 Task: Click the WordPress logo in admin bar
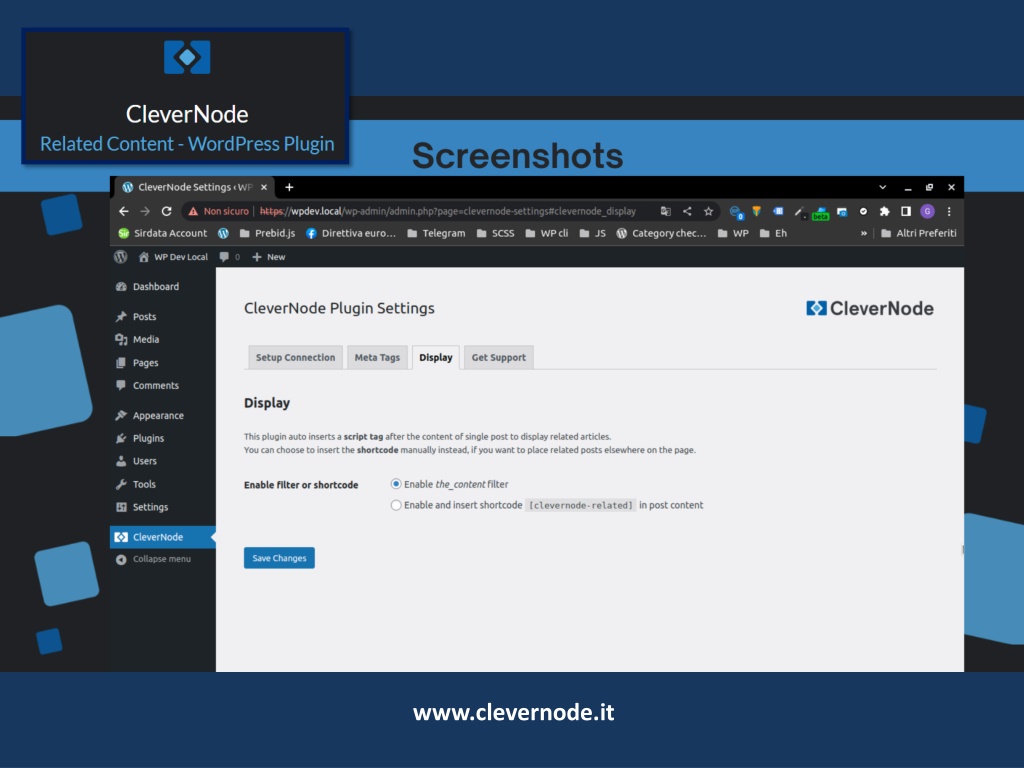click(x=121, y=257)
